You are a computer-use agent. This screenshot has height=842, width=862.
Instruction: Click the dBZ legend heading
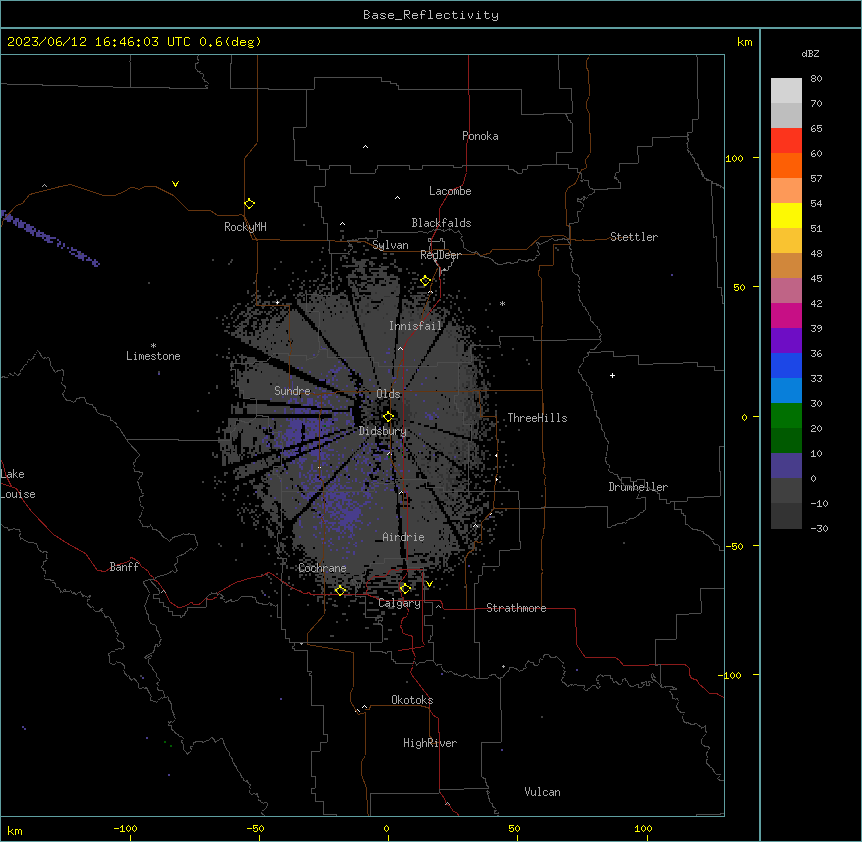coord(810,53)
